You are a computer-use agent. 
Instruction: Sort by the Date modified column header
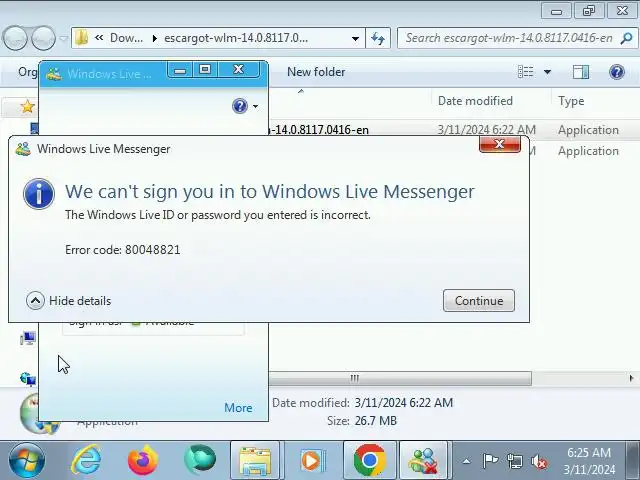pyautogui.click(x=475, y=101)
